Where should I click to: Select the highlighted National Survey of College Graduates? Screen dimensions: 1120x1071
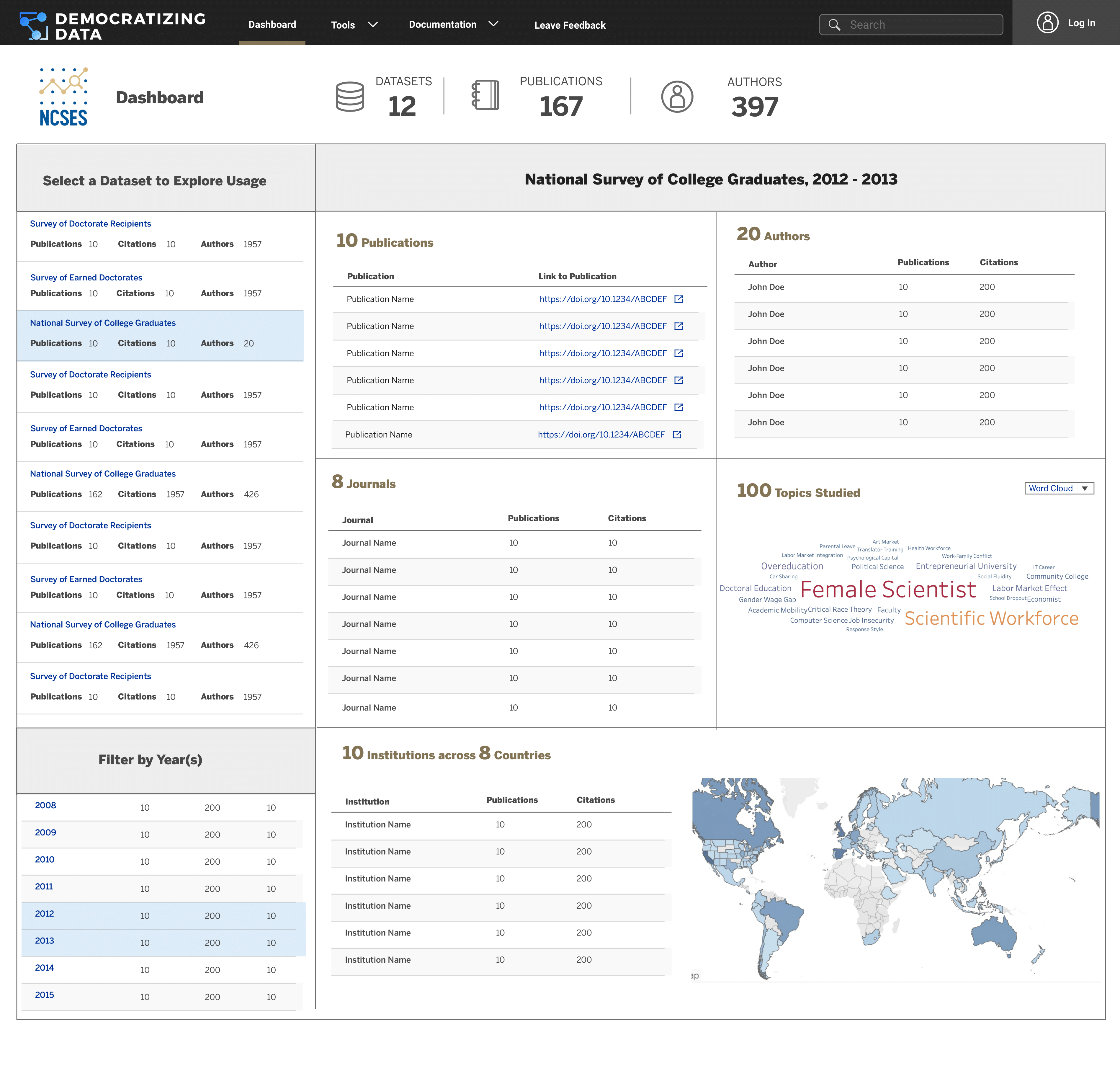tap(103, 323)
